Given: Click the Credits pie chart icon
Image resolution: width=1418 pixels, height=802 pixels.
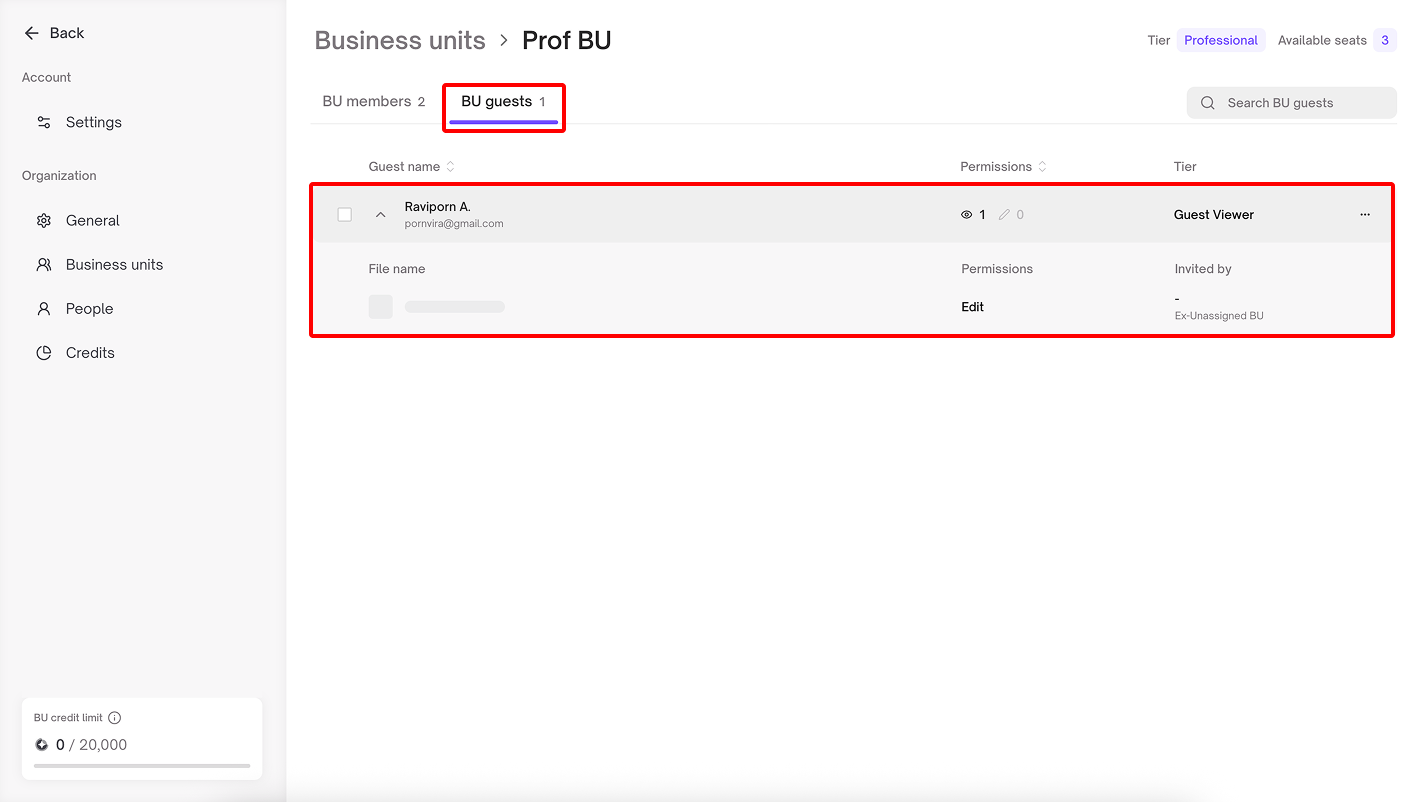Looking at the screenshot, I should tap(44, 353).
